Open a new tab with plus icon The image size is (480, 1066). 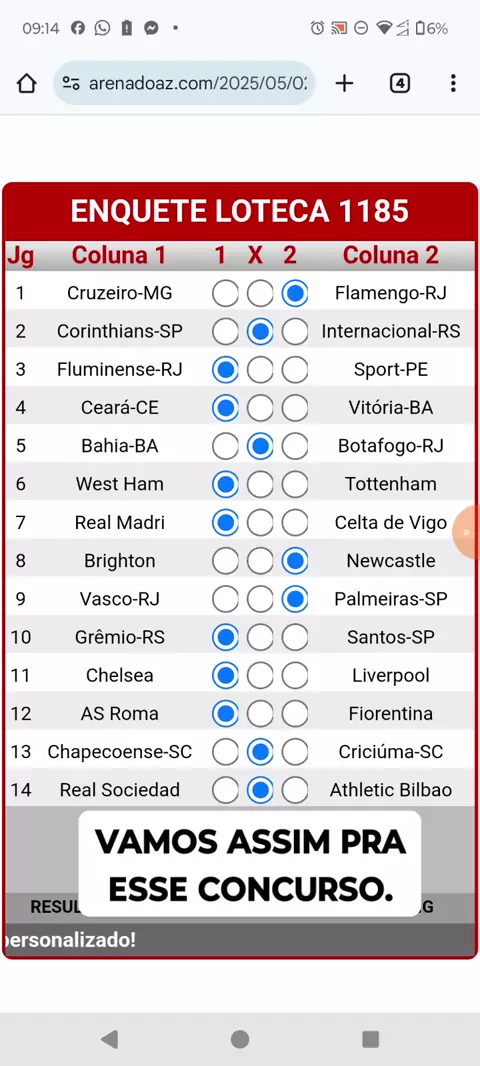tap(345, 83)
